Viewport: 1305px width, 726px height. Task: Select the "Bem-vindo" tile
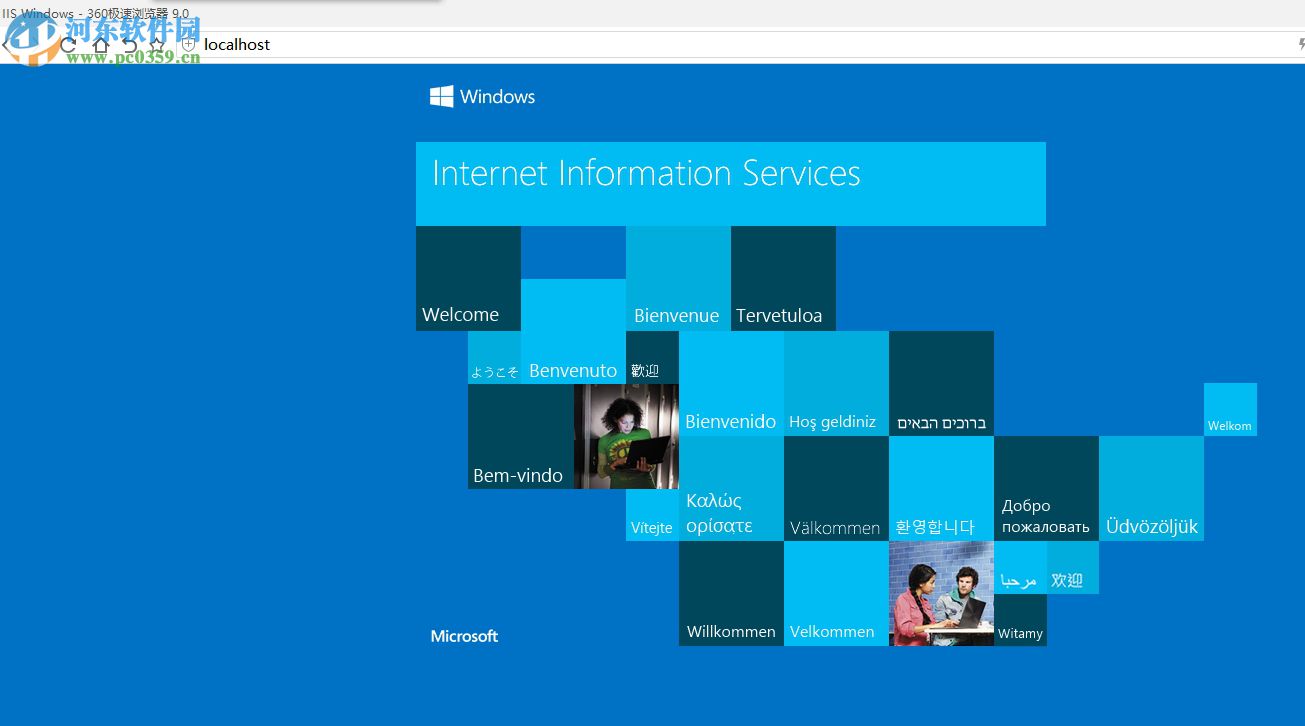[x=521, y=436]
